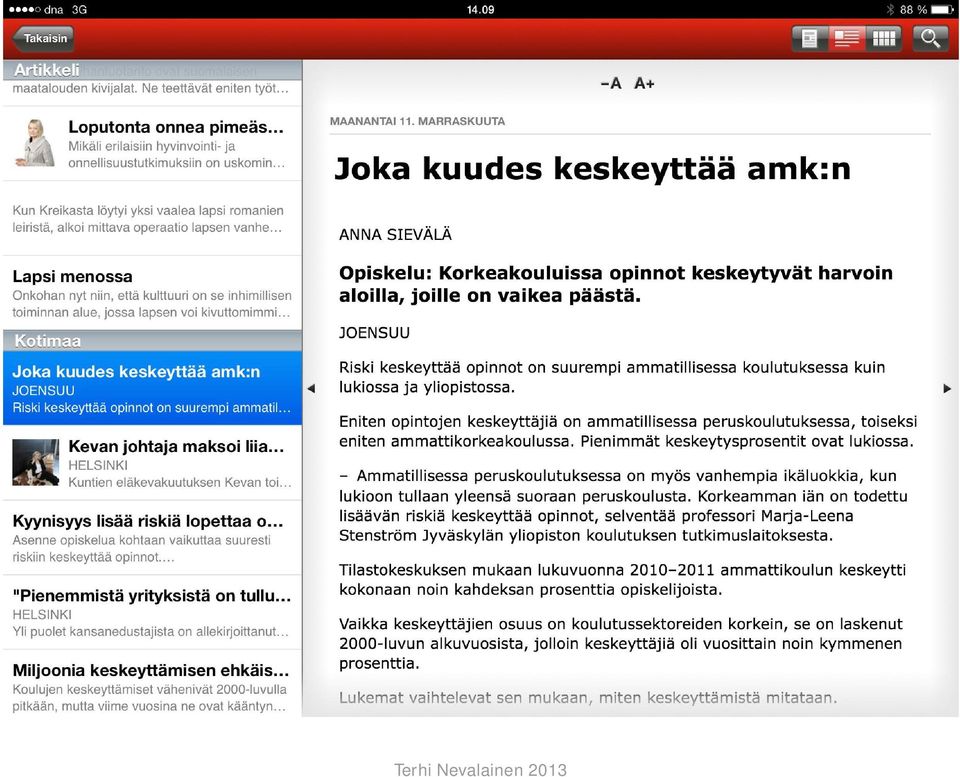Tap the Bluetooth status icon

pos(890,10)
